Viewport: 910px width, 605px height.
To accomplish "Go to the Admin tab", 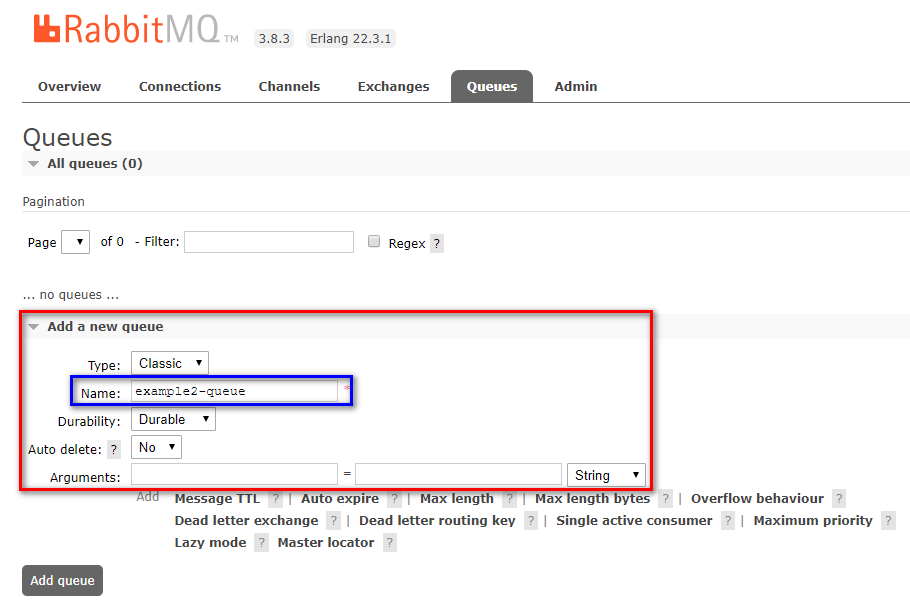I will point(575,87).
